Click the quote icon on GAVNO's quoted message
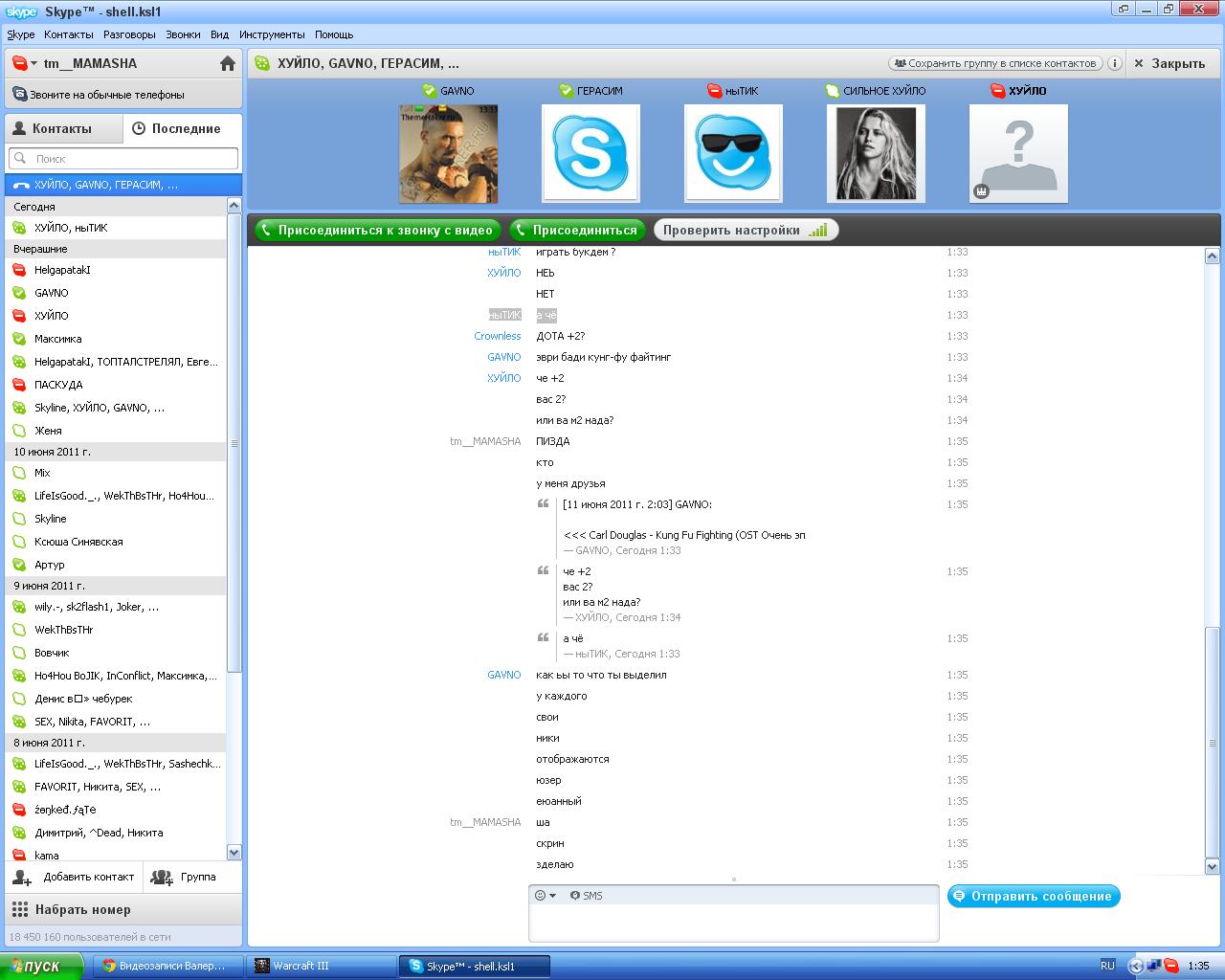 click(543, 504)
